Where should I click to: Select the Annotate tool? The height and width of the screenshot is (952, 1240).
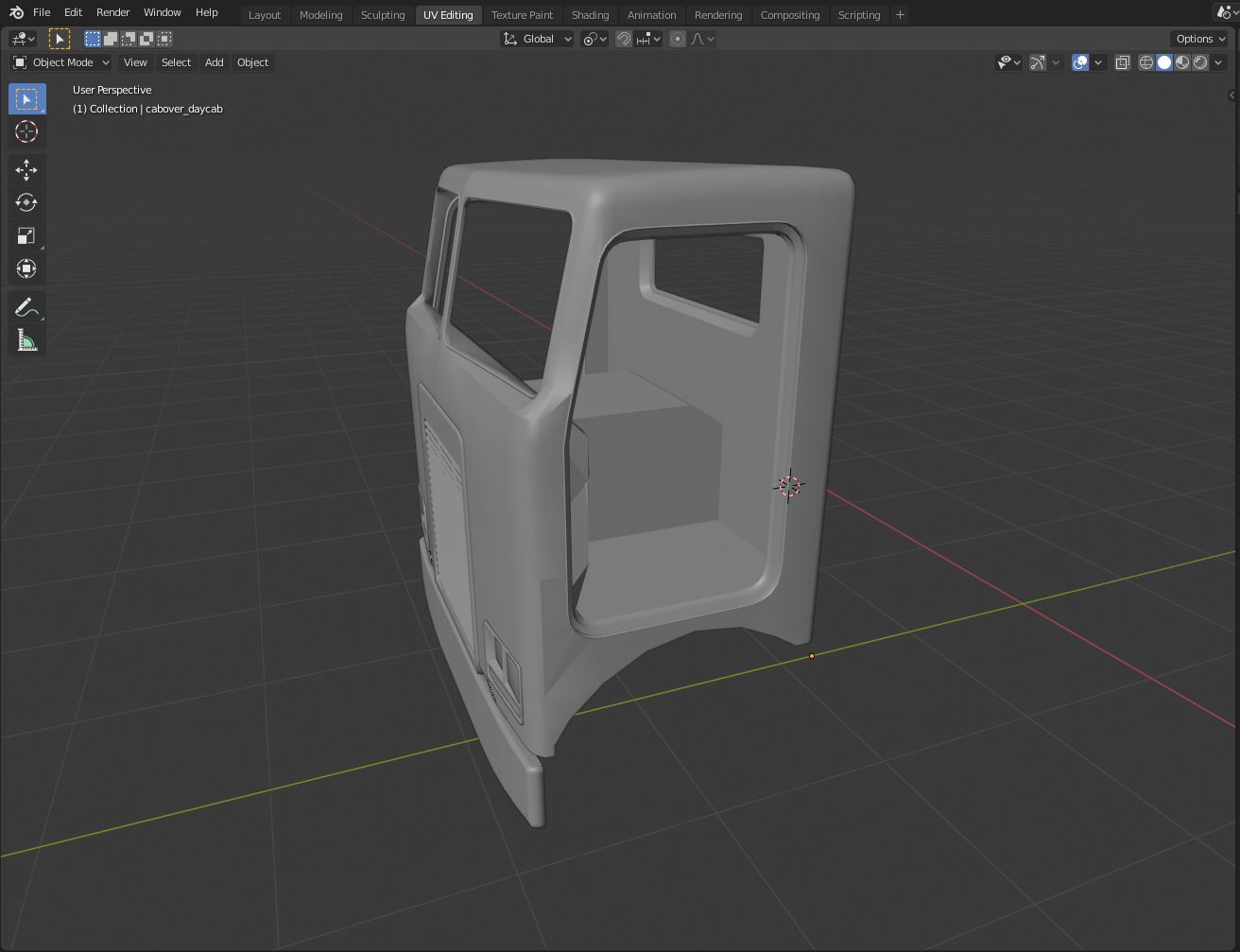tap(26, 307)
